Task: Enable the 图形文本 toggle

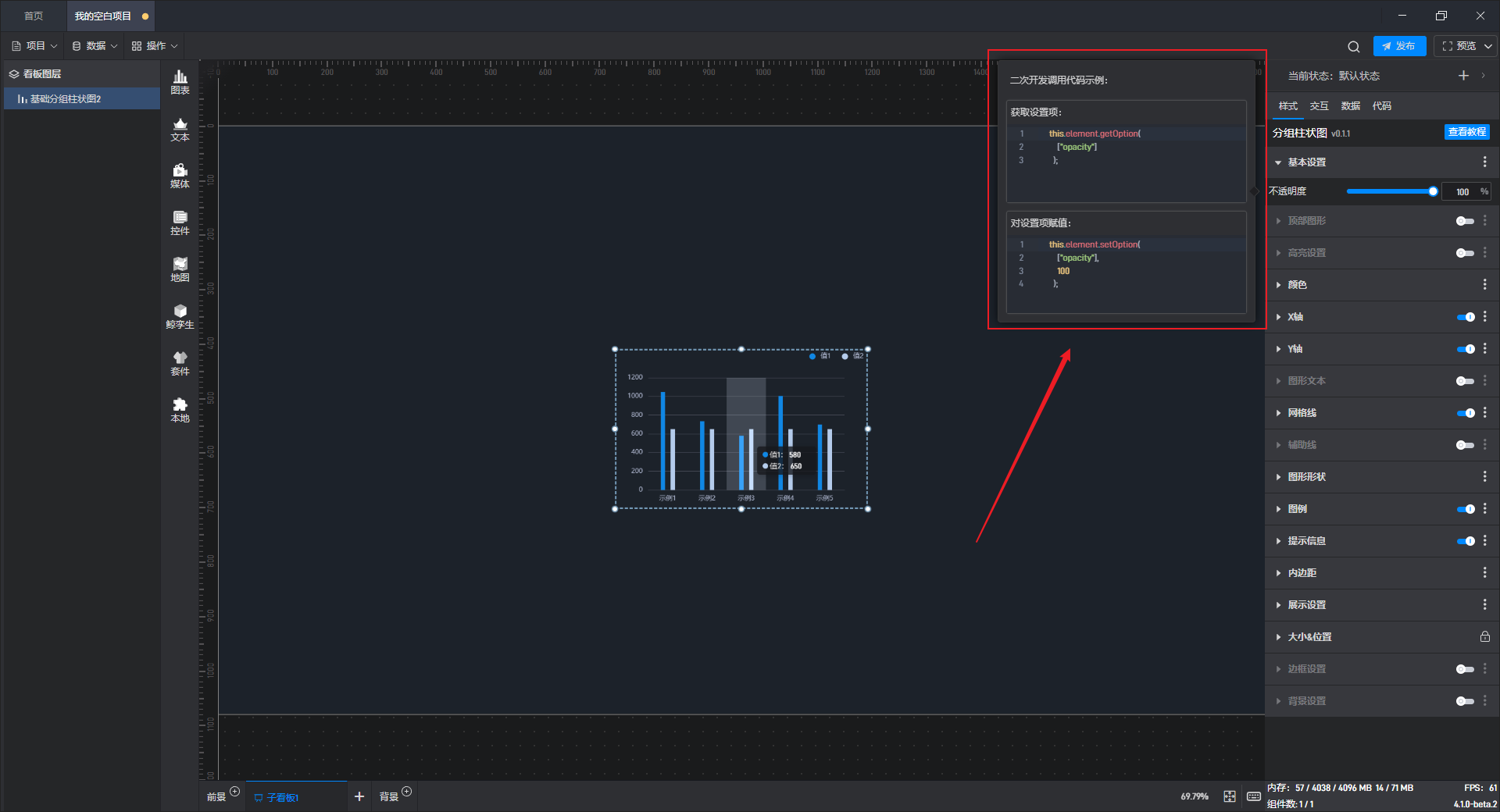Action: point(1465,381)
